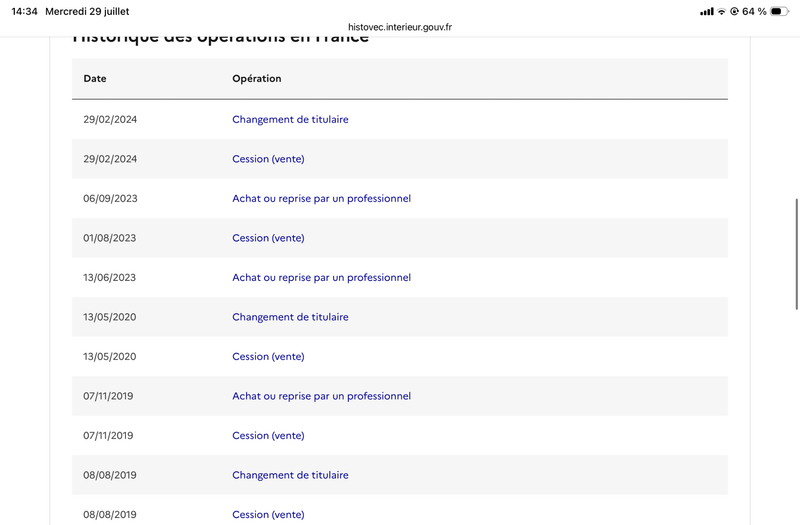The height and width of the screenshot is (525, 800).
Task: Open Achat ou reprise par un professionnel 13/06/2023
Action: pos(321,278)
